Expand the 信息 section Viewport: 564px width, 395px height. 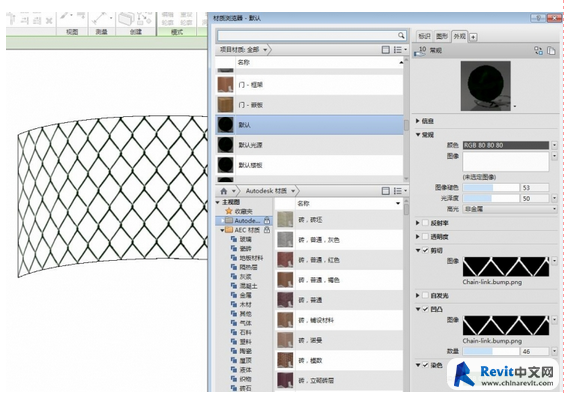[418, 121]
